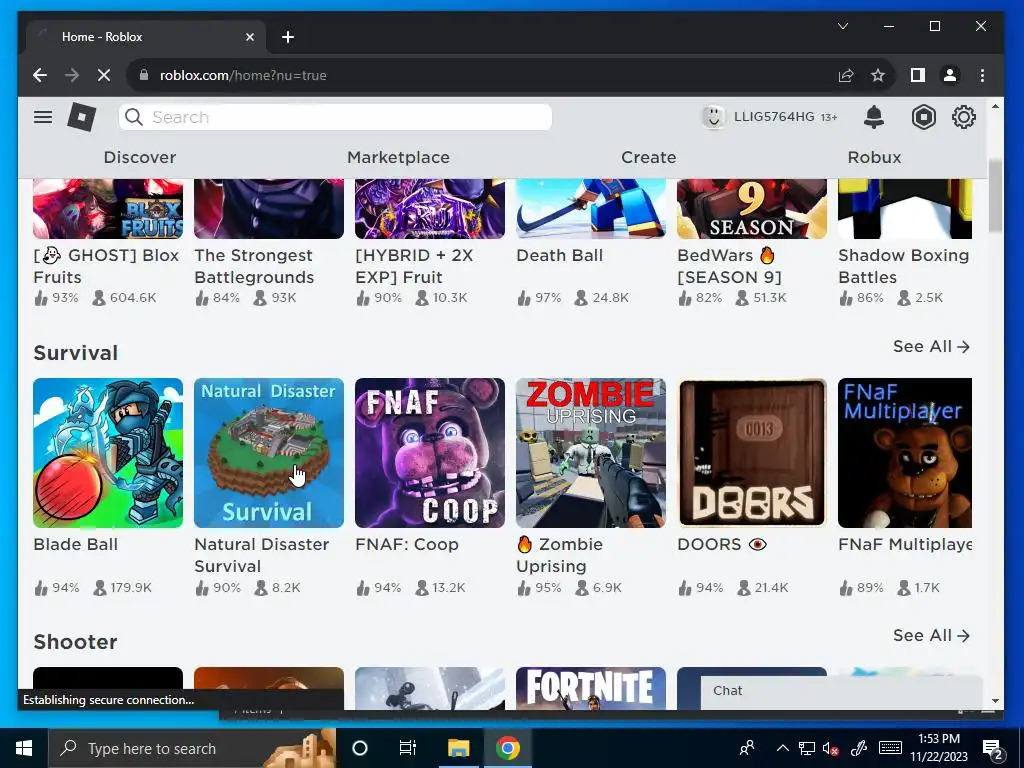Open the DOORS game thumbnail
This screenshot has width=1024, height=768.
coord(752,453)
